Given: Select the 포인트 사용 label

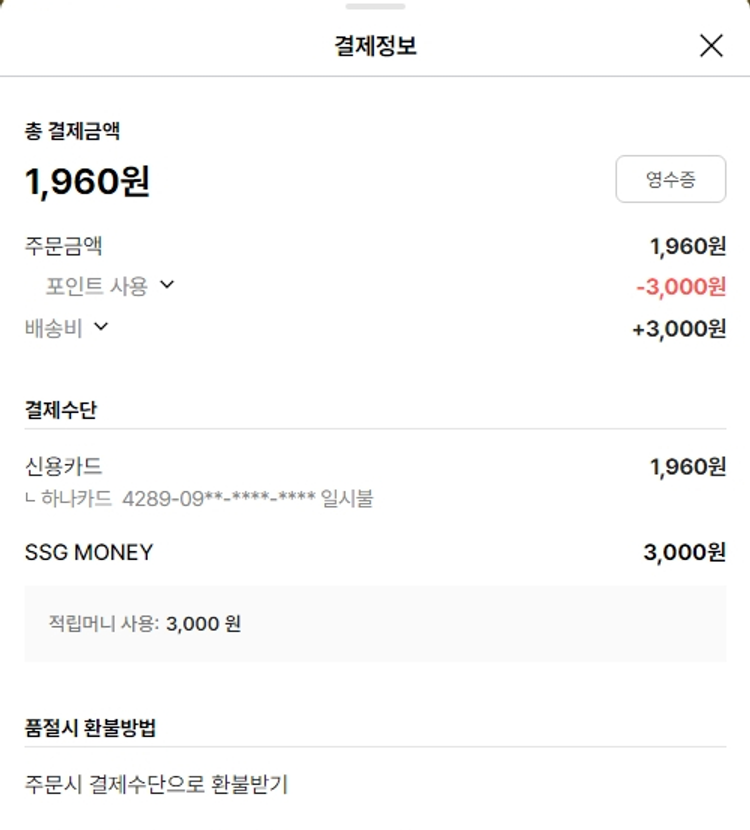Looking at the screenshot, I should (x=96, y=286).
